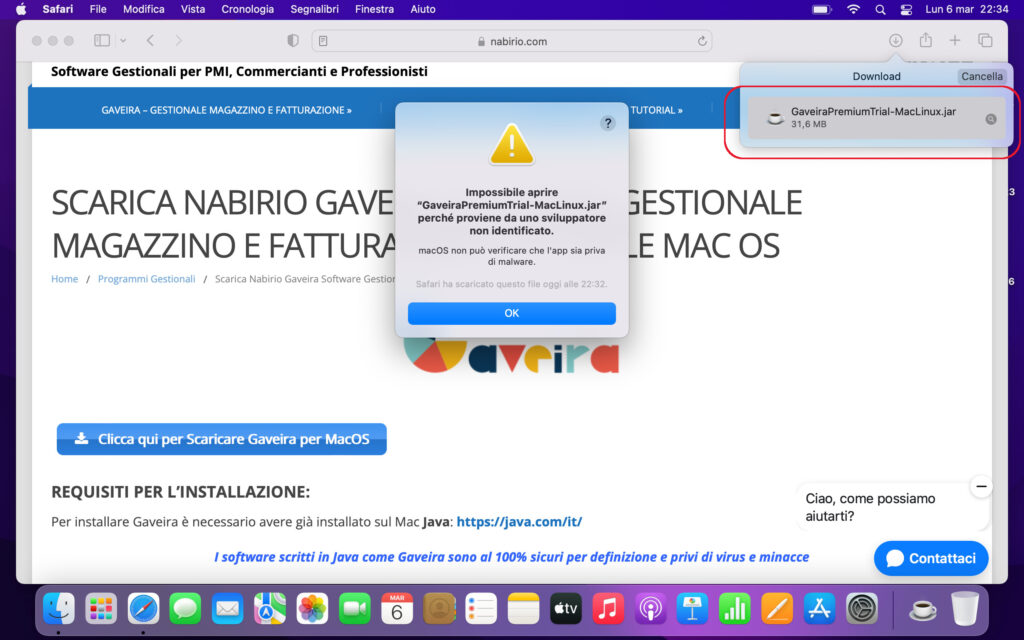The image size is (1024, 640).
Task: Click the Contattaci chat button
Action: (x=931, y=558)
